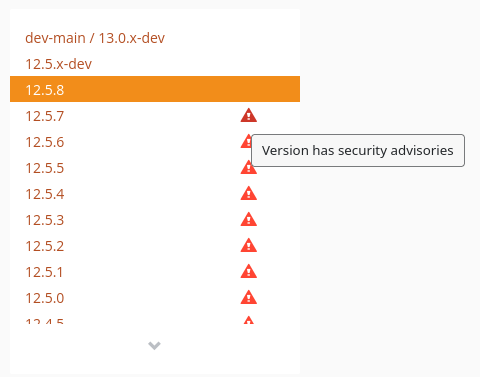
Task: Choose version 12.5.1
Action: [44, 272]
